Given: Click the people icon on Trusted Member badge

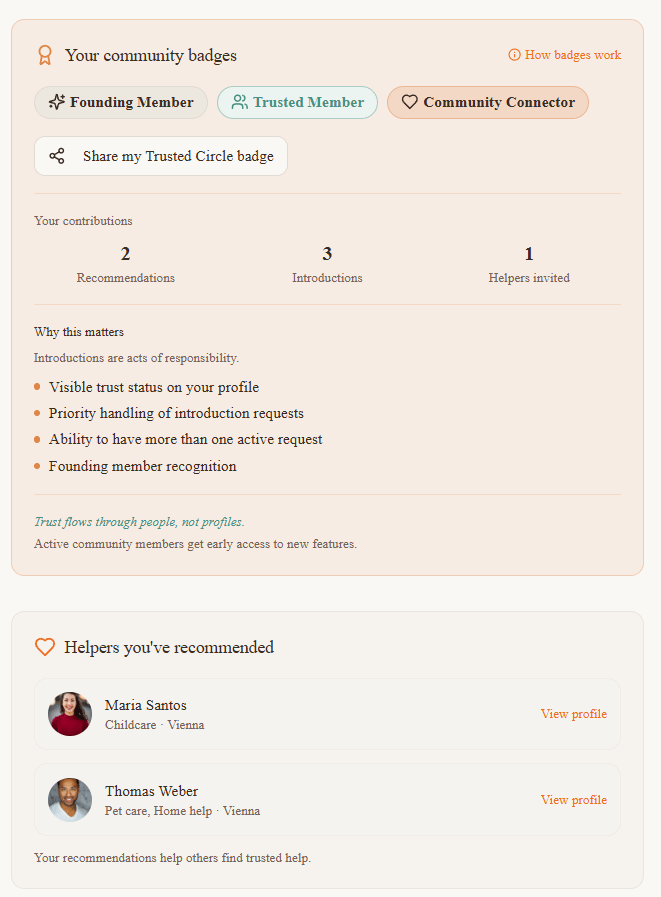Looking at the screenshot, I should [239, 102].
